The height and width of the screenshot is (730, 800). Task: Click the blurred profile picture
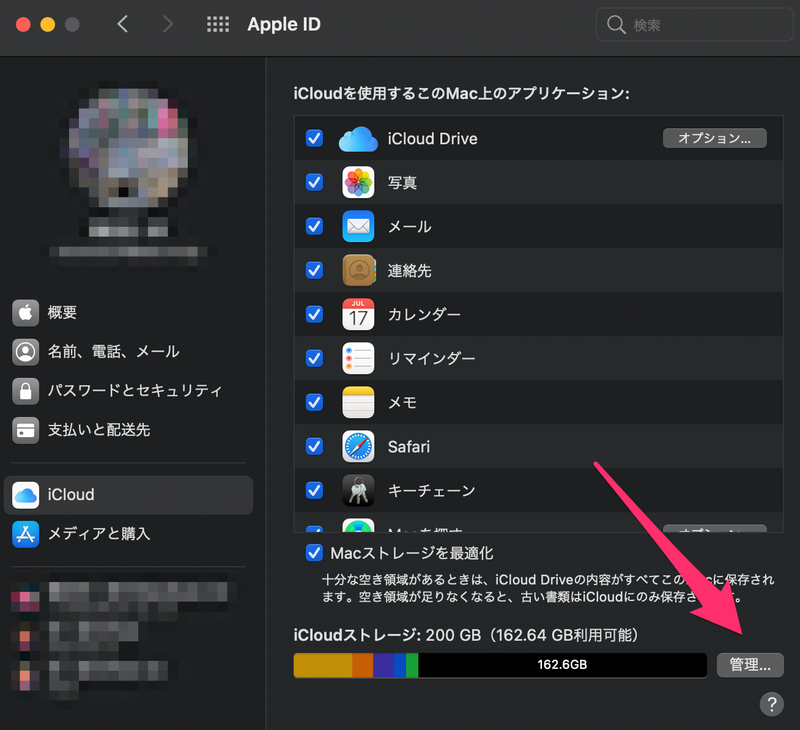click(128, 148)
